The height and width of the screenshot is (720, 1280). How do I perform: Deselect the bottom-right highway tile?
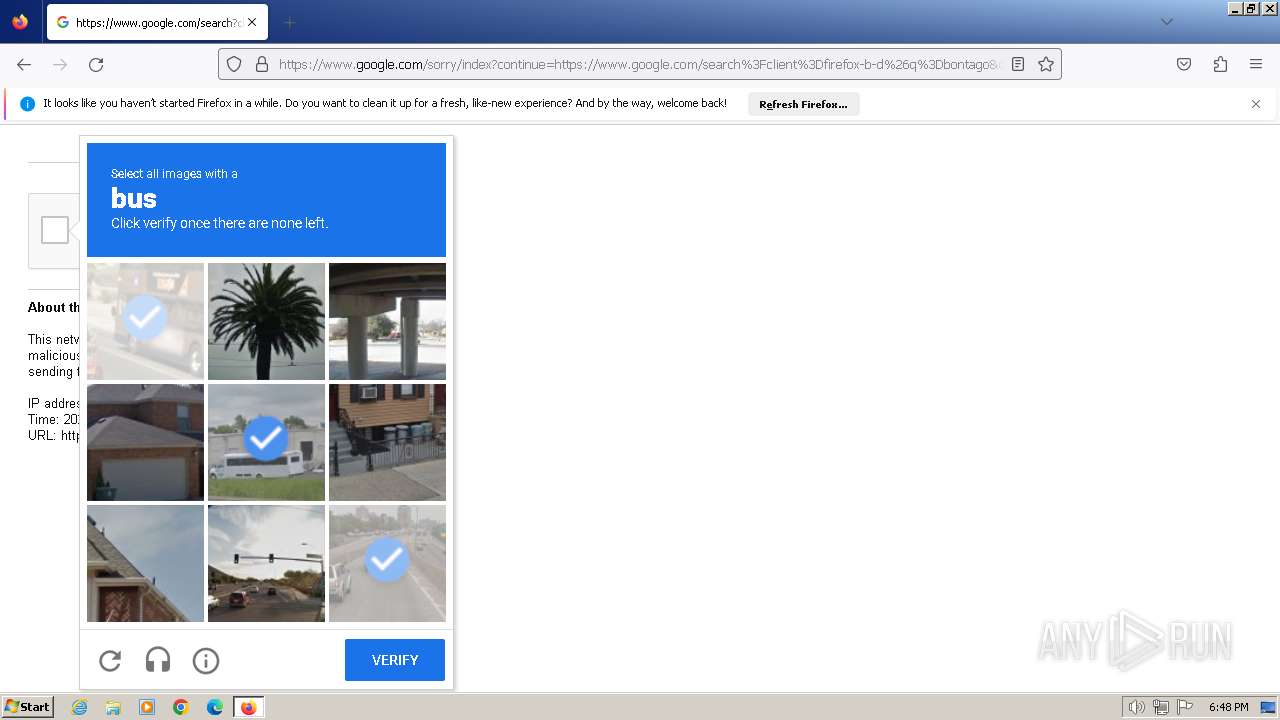[x=387, y=563]
